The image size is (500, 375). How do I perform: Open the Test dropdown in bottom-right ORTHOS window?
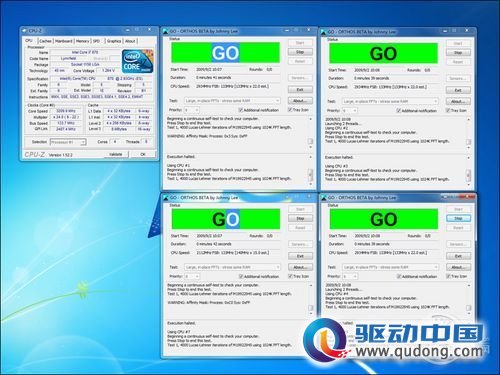tap(391, 267)
